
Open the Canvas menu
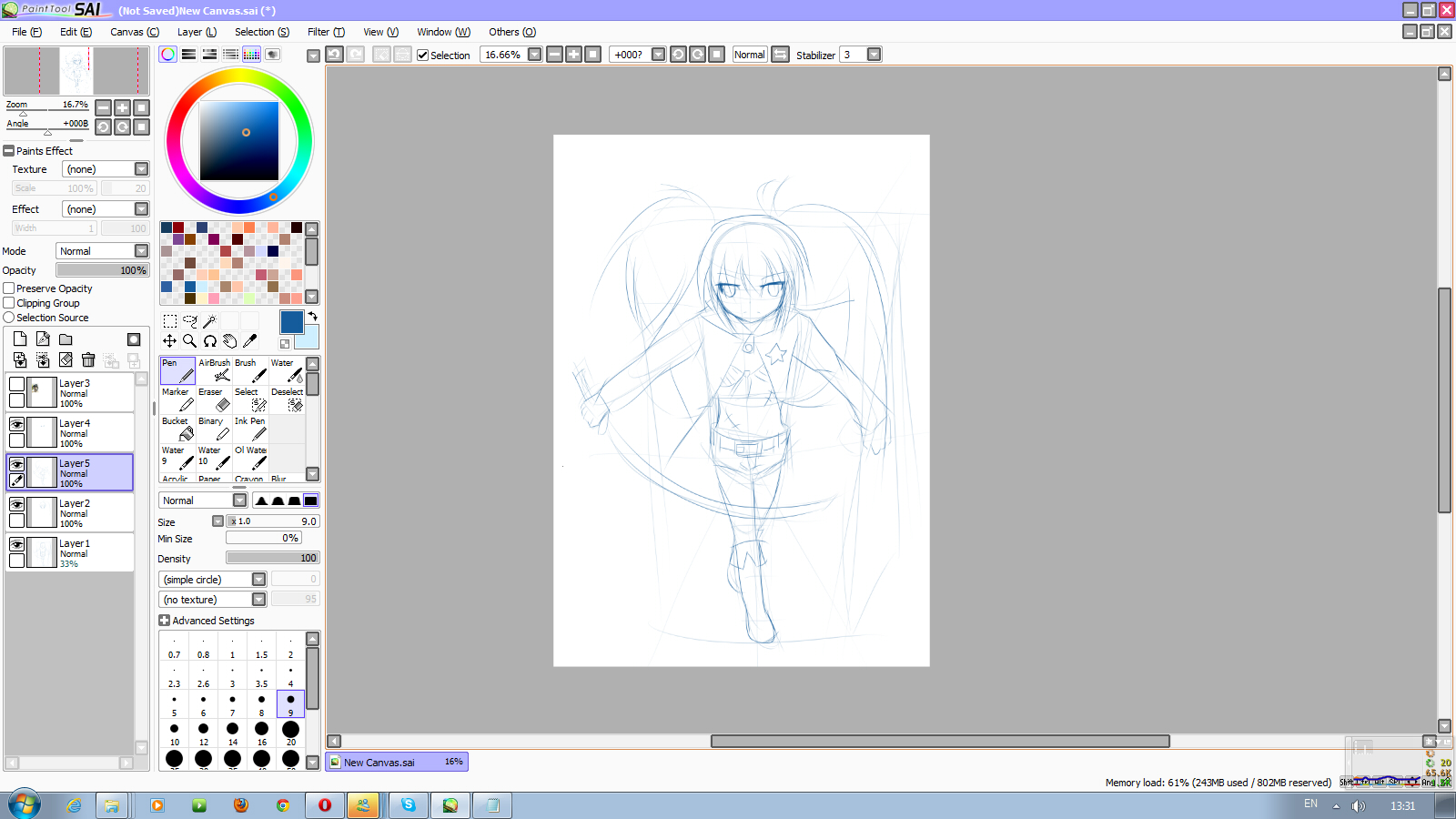(x=135, y=32)
